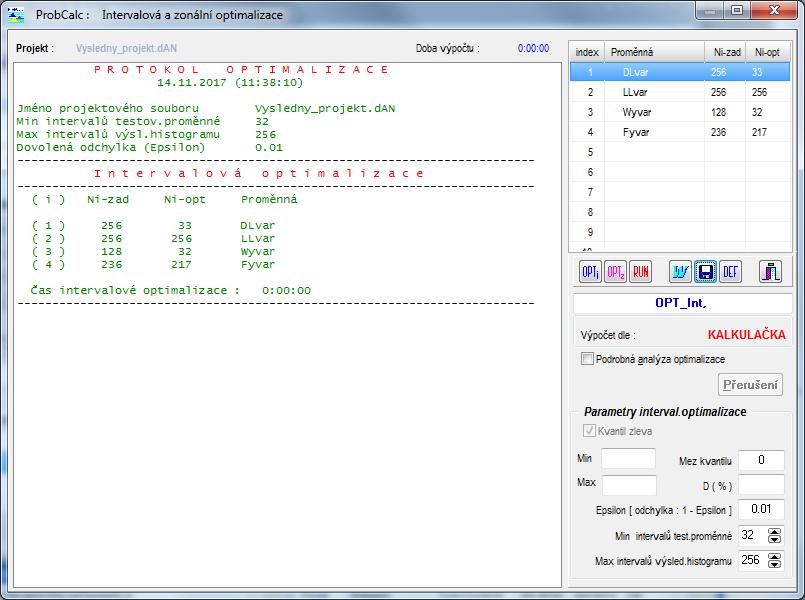Click the Max intervalů value 256 field
Image resolution: width=805 pixels, height=600 pixels.
tap(753, 560)
